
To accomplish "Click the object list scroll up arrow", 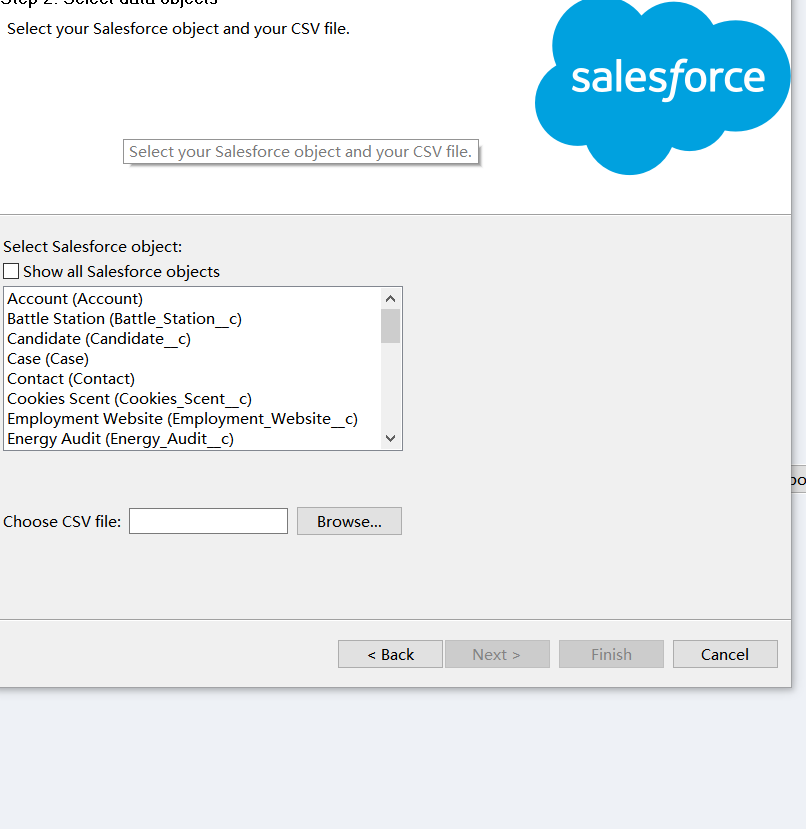I will click(390, 299).
